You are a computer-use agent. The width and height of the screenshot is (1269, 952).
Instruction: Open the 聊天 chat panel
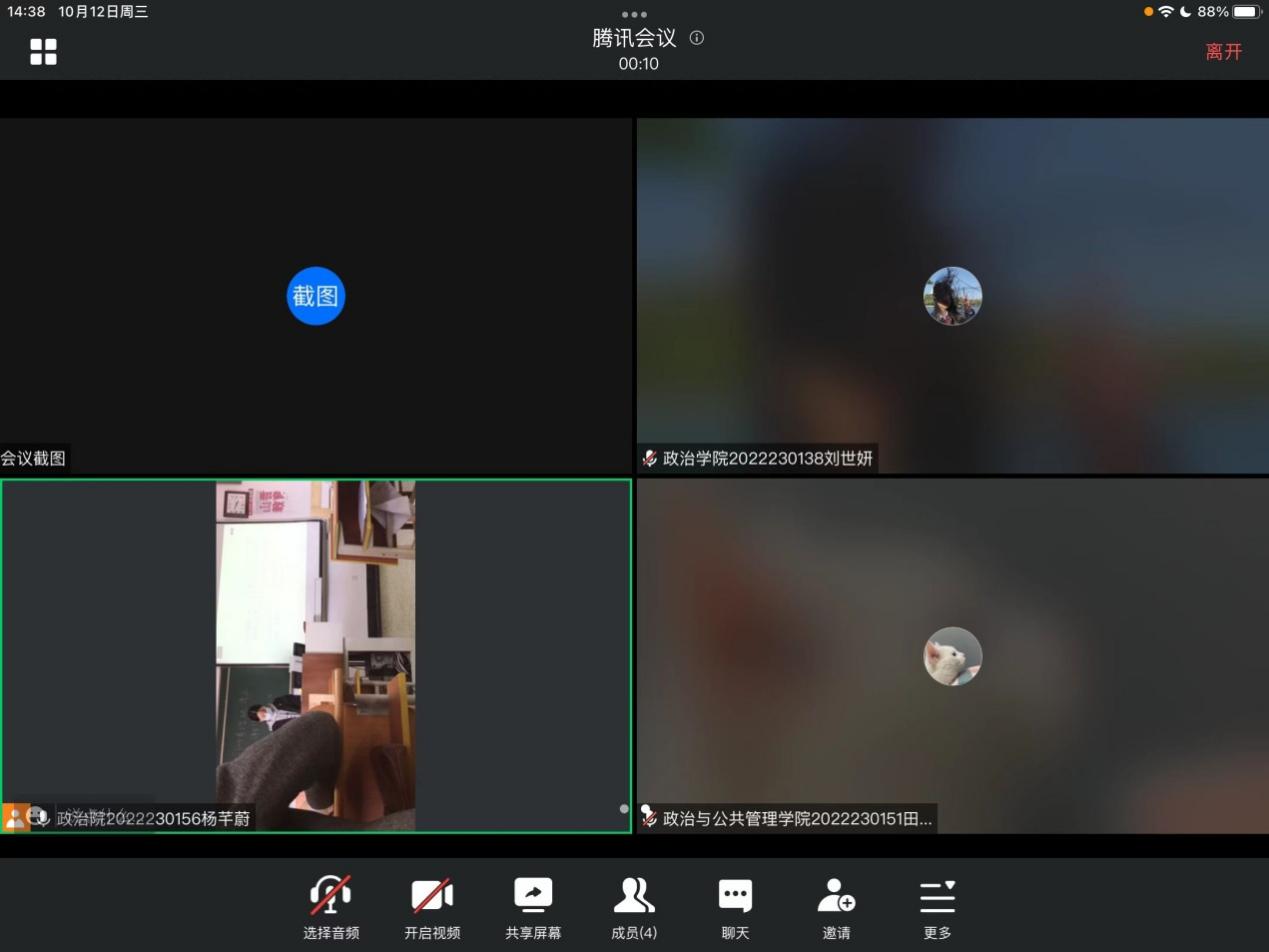click(x=735, y=907)
